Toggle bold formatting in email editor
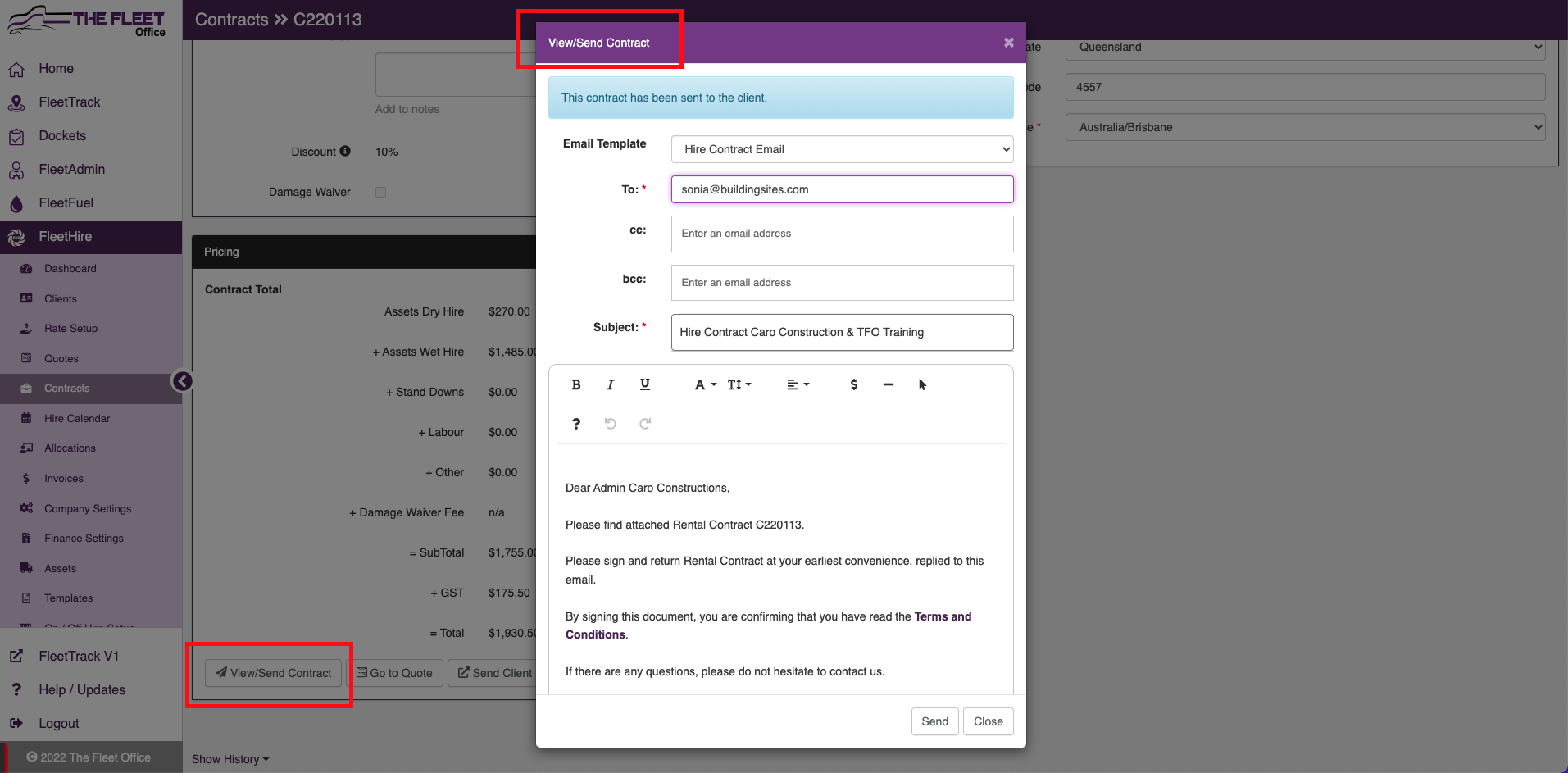The image size is (1568, 773). click(576, 384)
